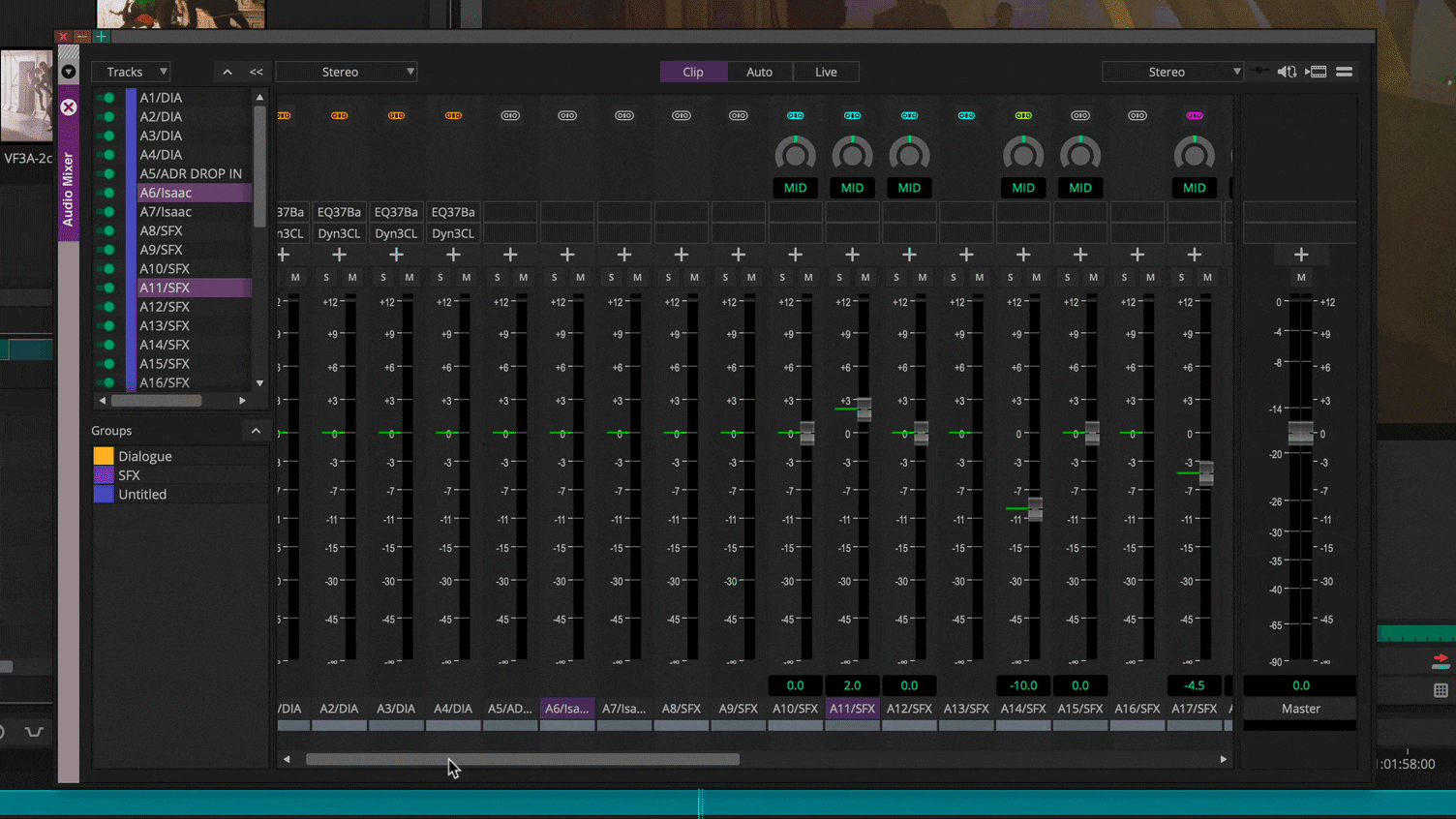
Task: Select the A6/Isa... strip name label
Action: click(567, 709)
